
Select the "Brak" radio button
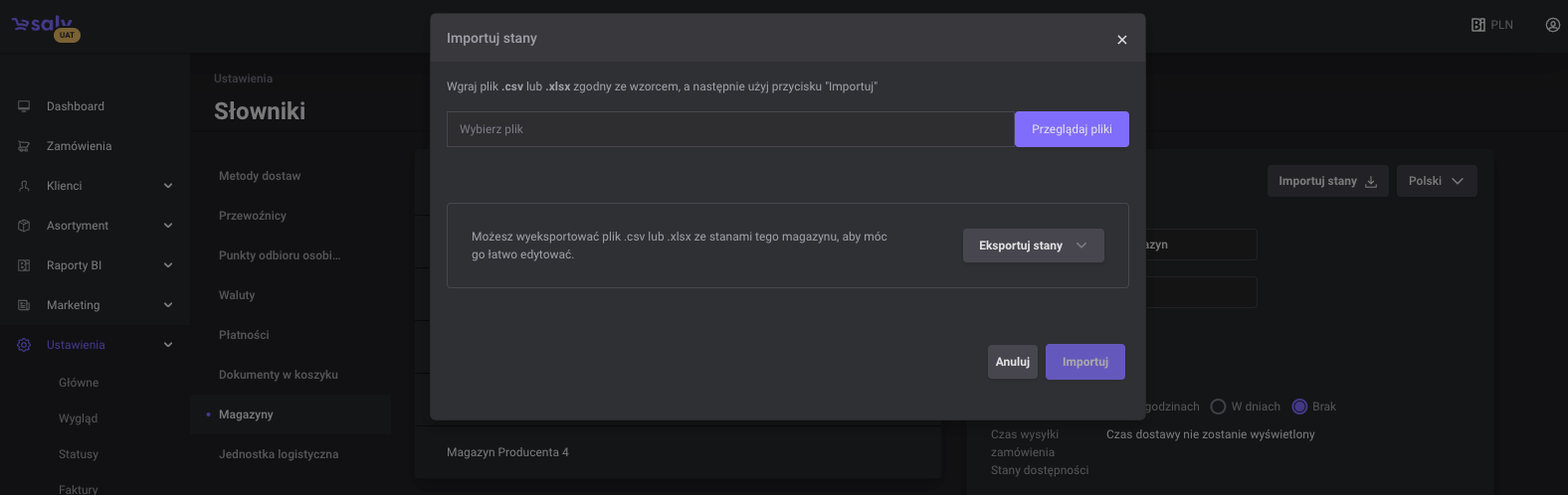(x=1299, y=407)
